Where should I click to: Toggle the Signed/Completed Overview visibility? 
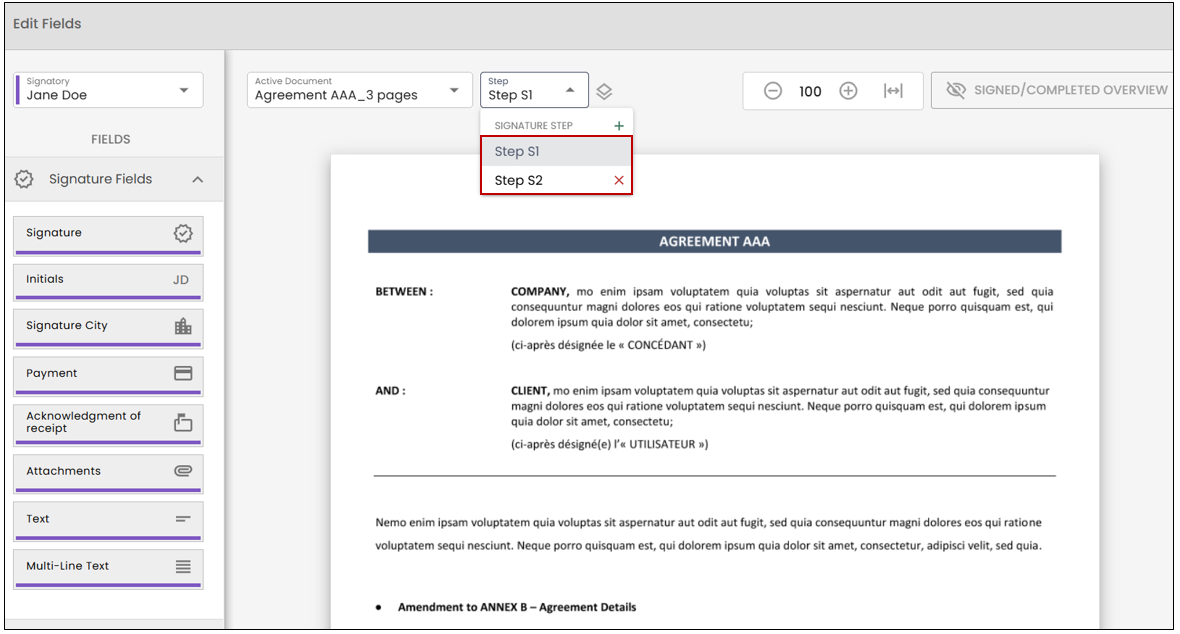pyautogui.click(x=1053, y=90)
